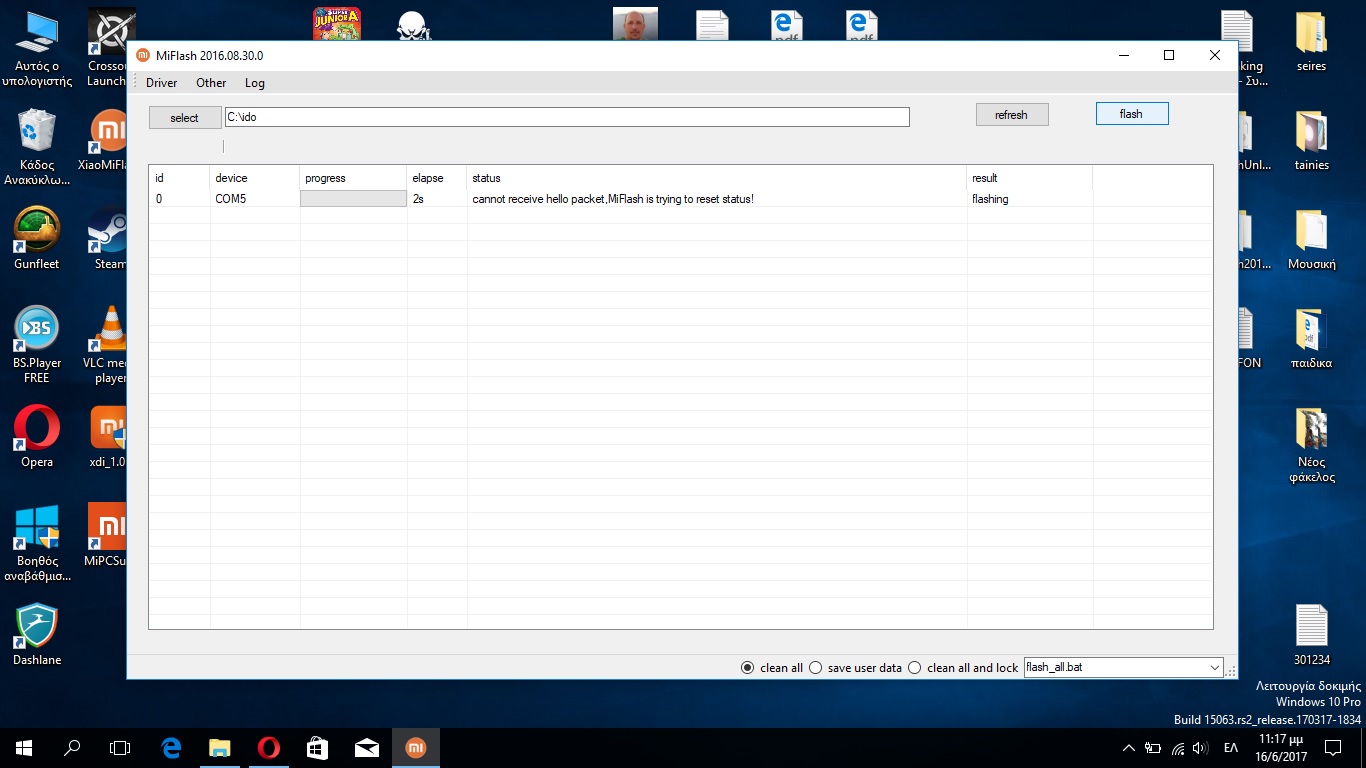Open the Windows Store taskbar icon

317,747
